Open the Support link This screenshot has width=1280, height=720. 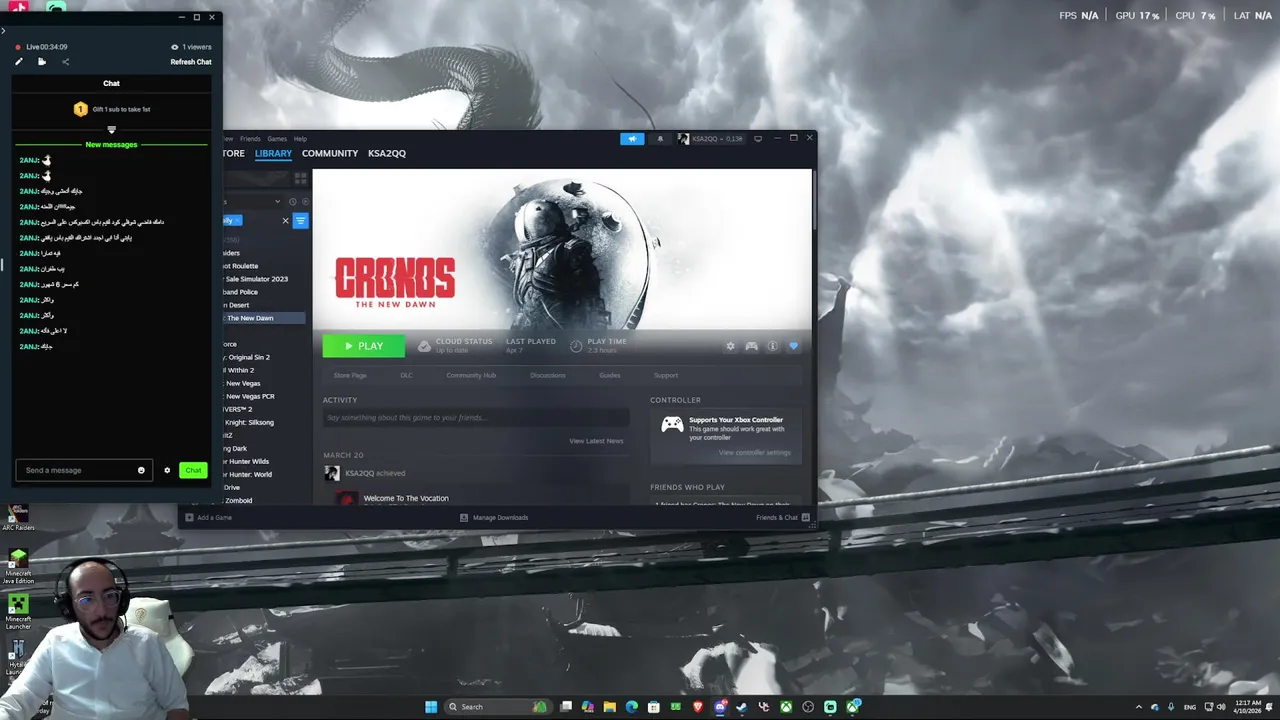pyautogui.click(x=666, y=375)
